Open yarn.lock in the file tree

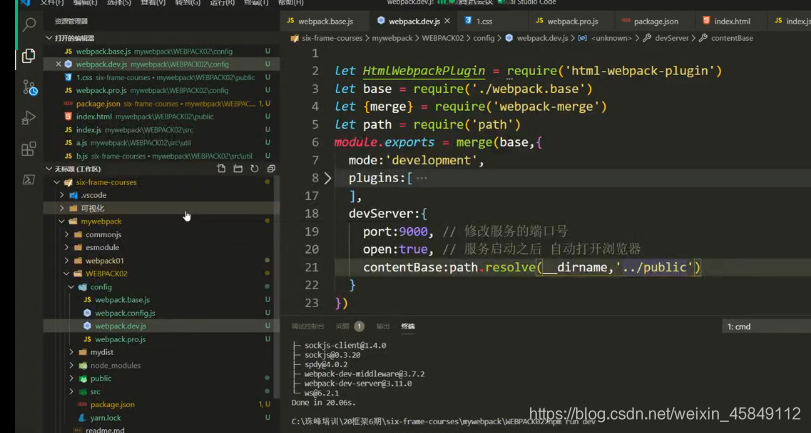click(x=106, y=417)
